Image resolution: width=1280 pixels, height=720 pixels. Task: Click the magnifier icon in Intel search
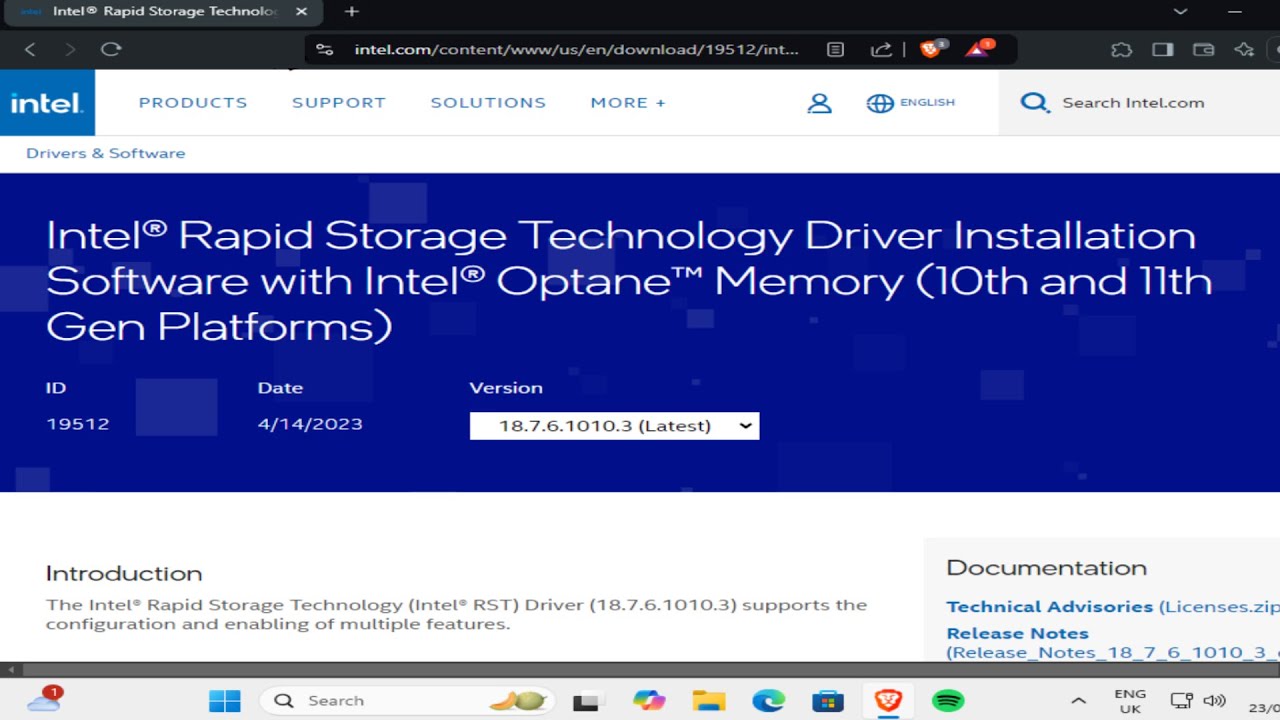(1034, 103)
